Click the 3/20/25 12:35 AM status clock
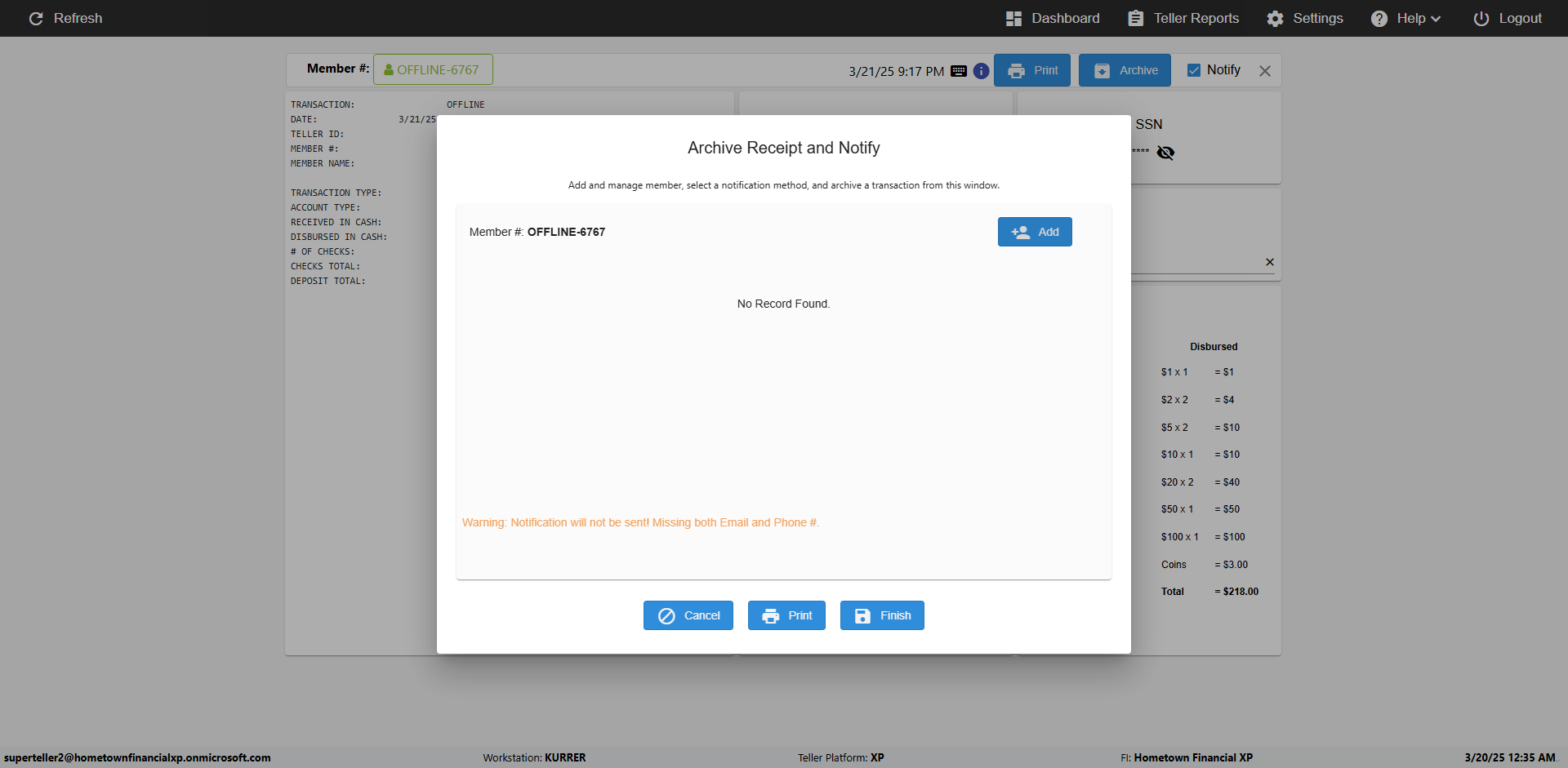The width and height of the screenshot is (1568, 768). 1511,757
